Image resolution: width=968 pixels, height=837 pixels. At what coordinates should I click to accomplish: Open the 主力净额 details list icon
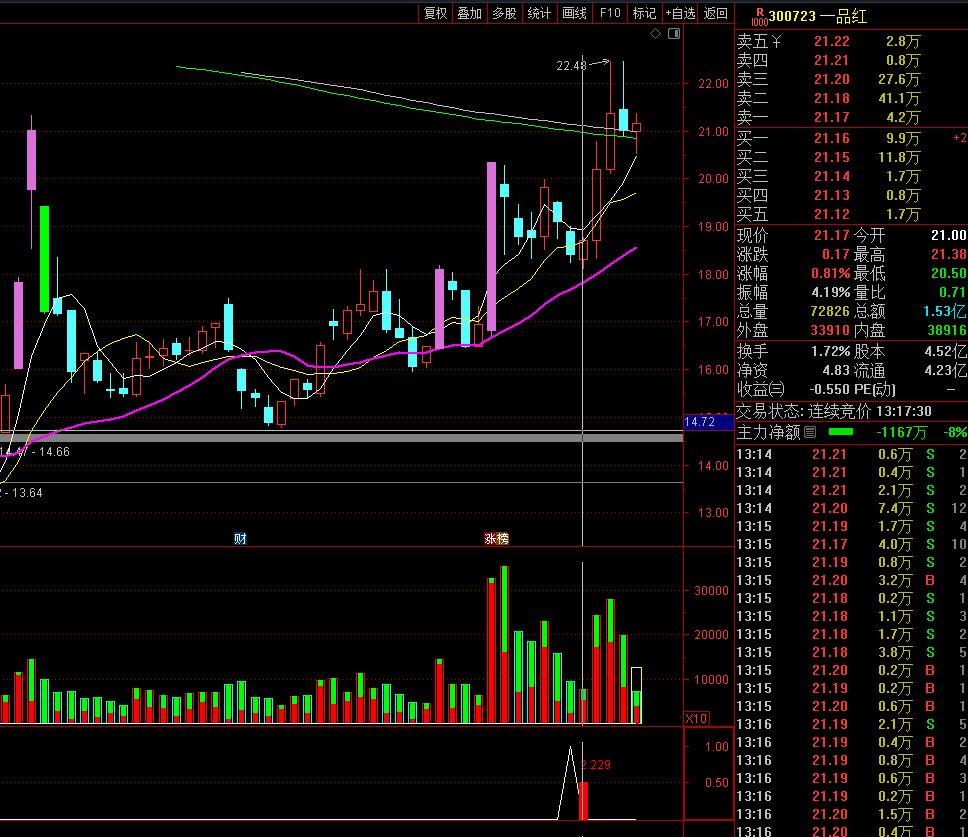point(810,432)
